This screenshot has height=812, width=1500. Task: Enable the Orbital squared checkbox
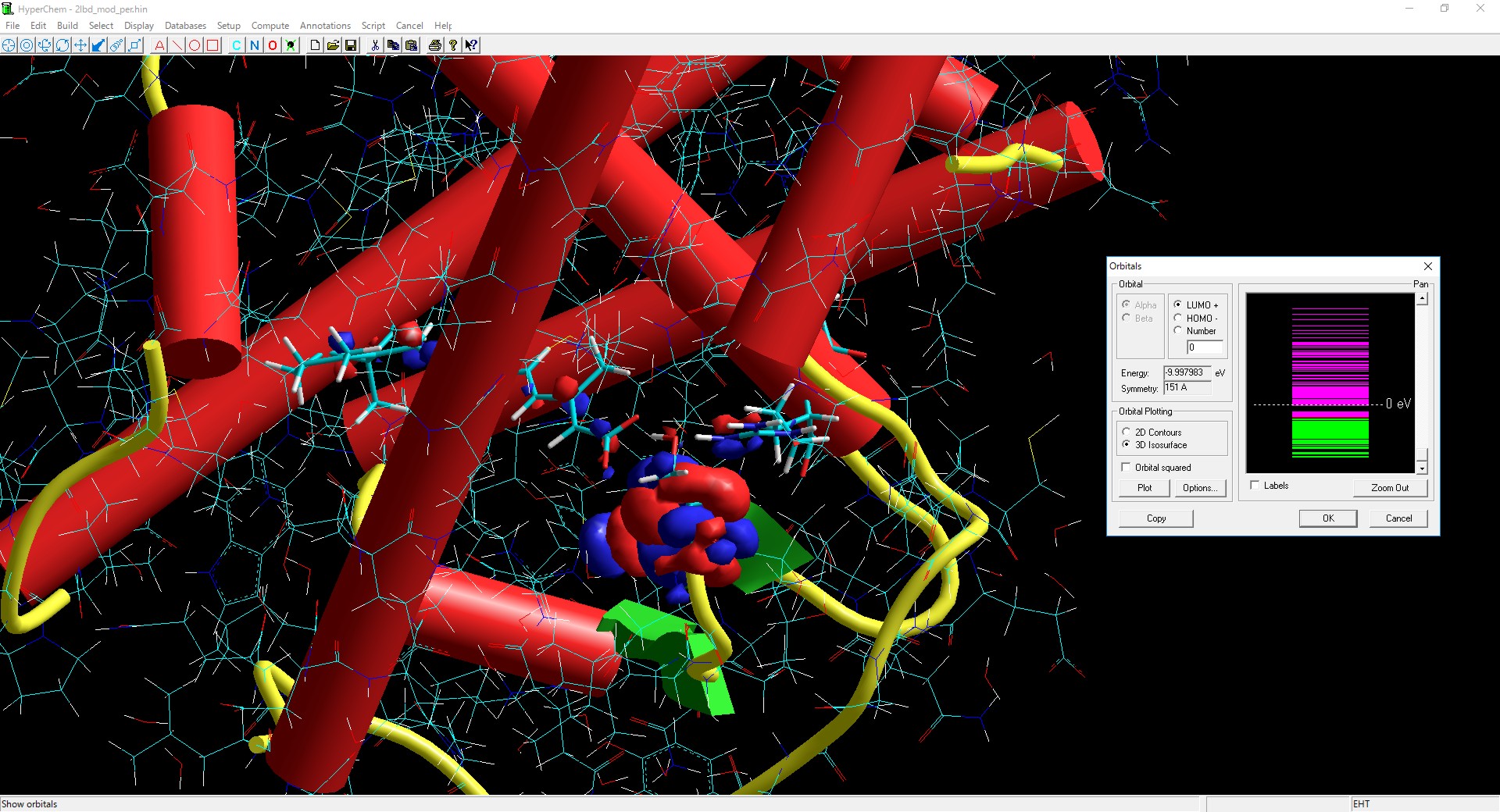(1127, 467)
